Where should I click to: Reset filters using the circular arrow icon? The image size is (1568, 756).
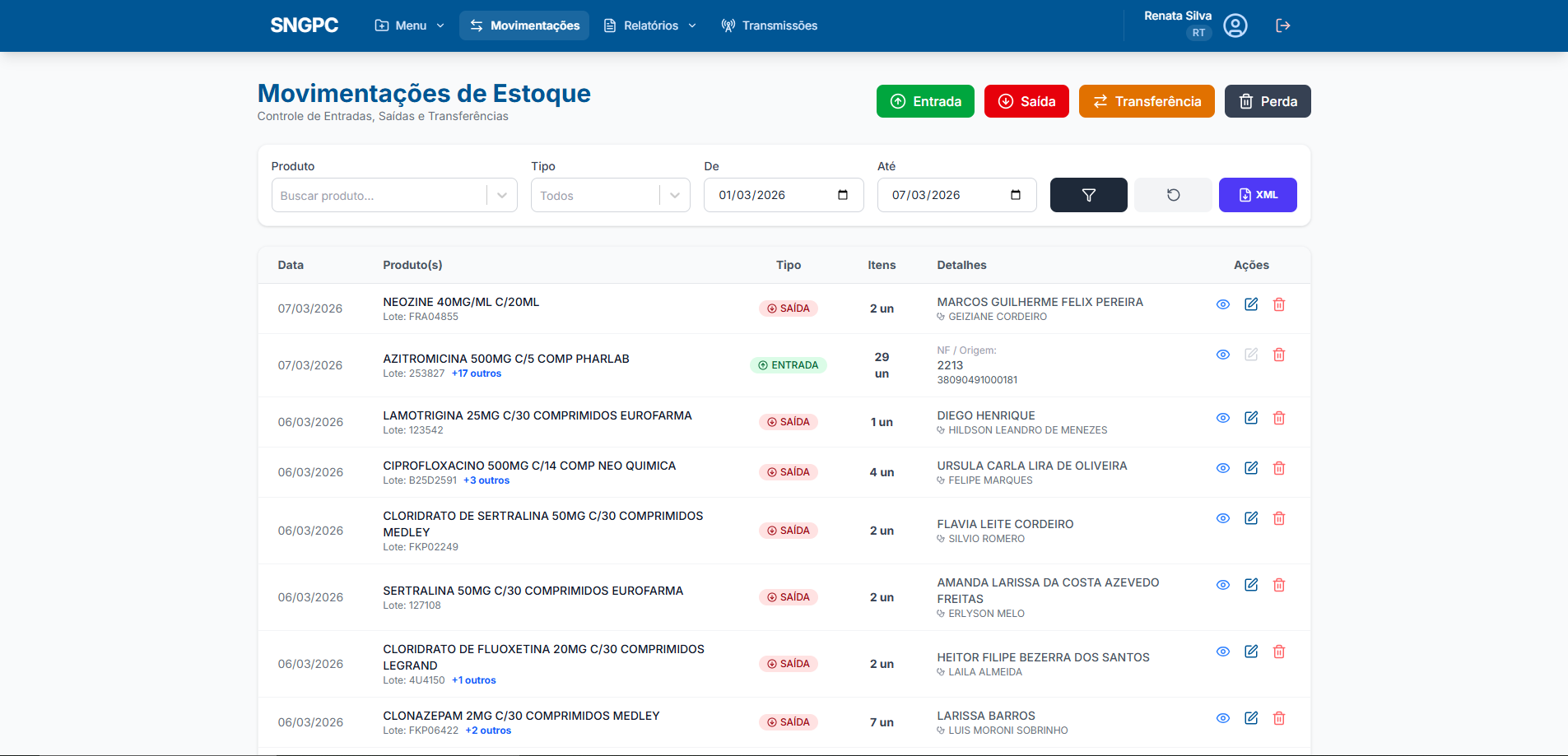(x=1173, y=195)
